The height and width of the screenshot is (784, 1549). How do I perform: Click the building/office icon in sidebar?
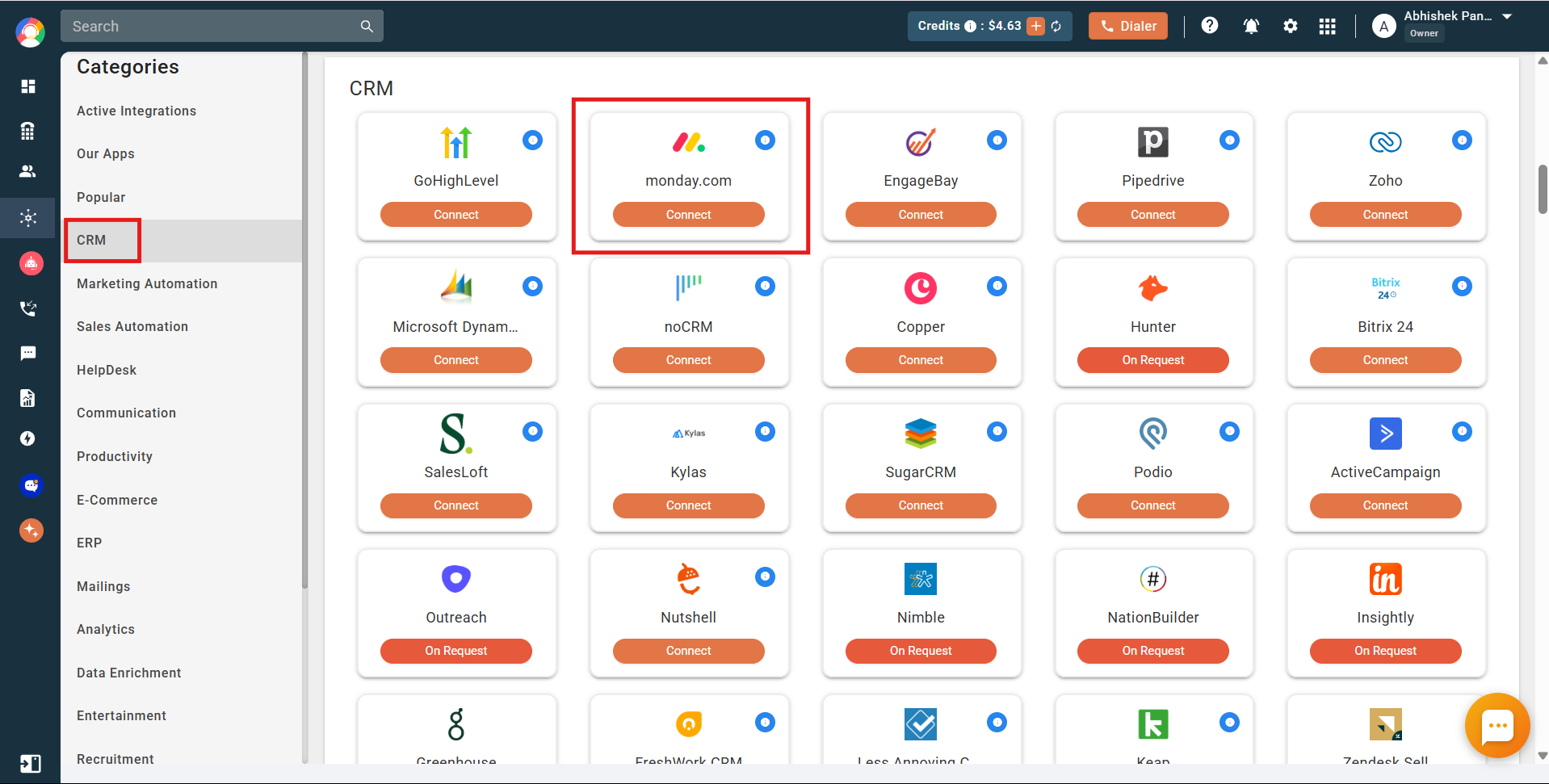tap(28, 131)
